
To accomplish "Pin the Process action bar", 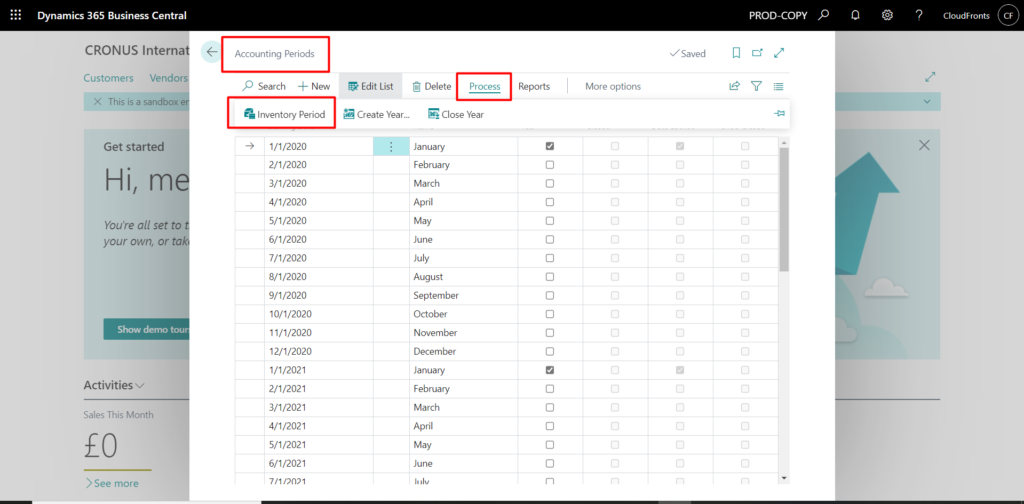I will tap(779, 114).
